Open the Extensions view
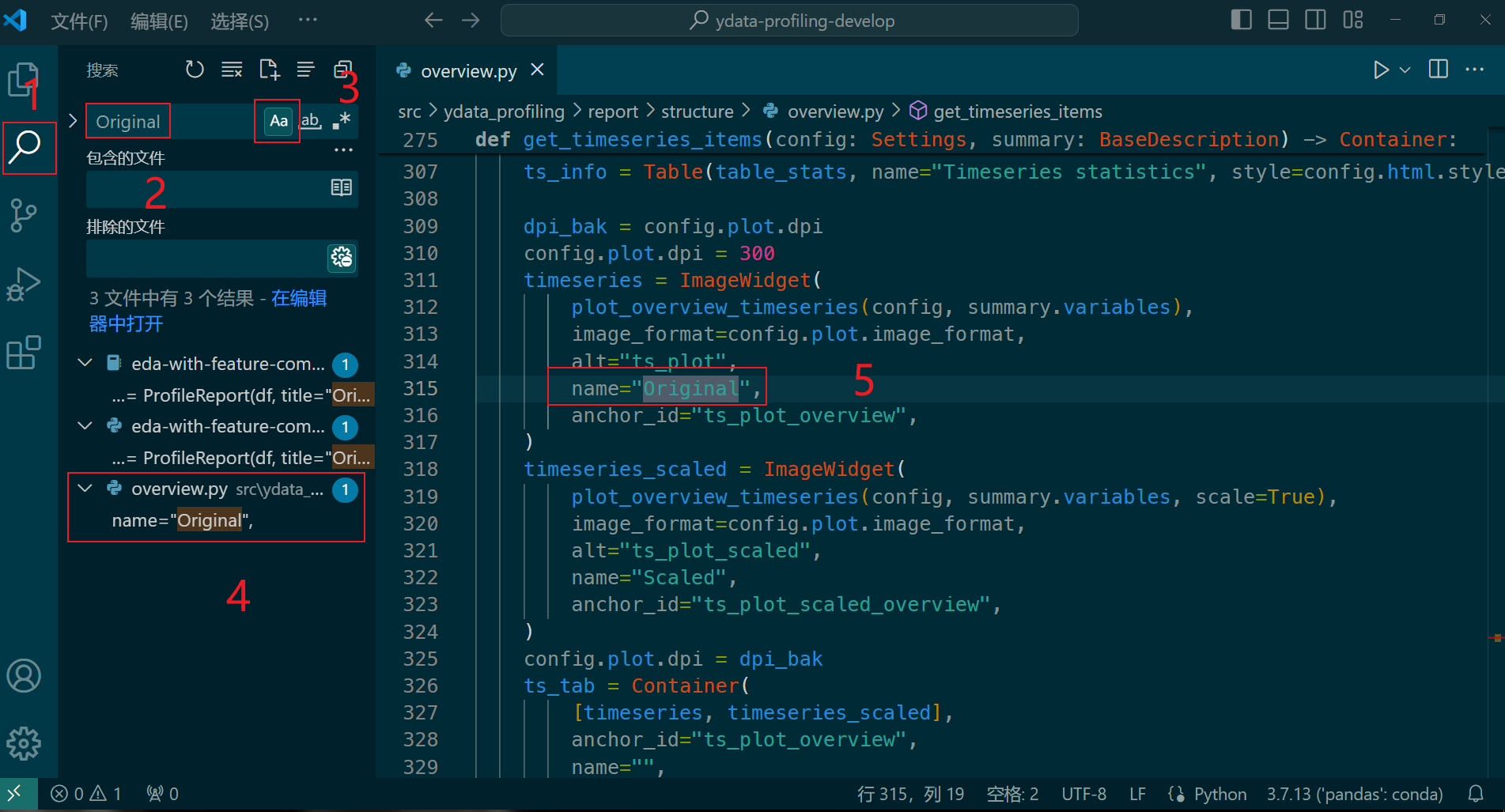Viewport: 1505px width, 812px height. [24, 353]
